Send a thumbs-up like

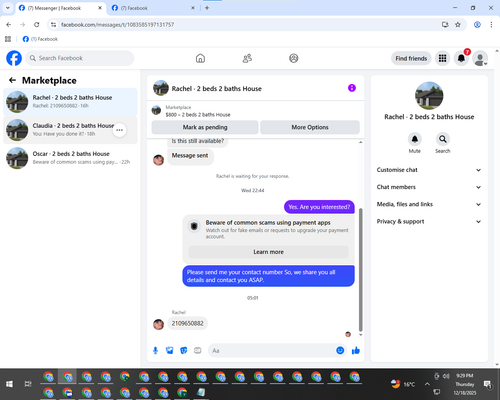pos(356,350)
